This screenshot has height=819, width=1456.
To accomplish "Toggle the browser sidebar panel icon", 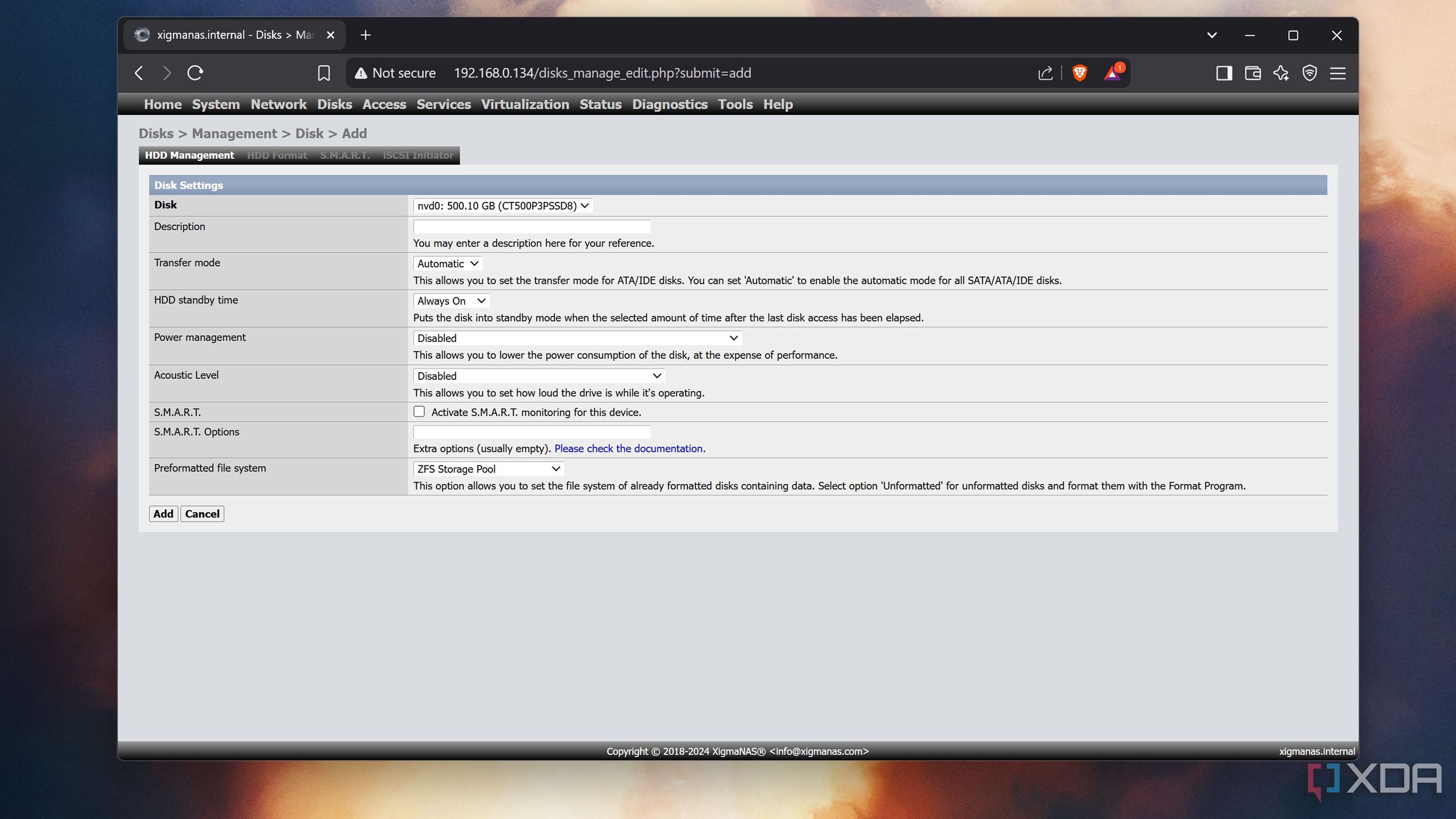I will tap(1224, 73).
